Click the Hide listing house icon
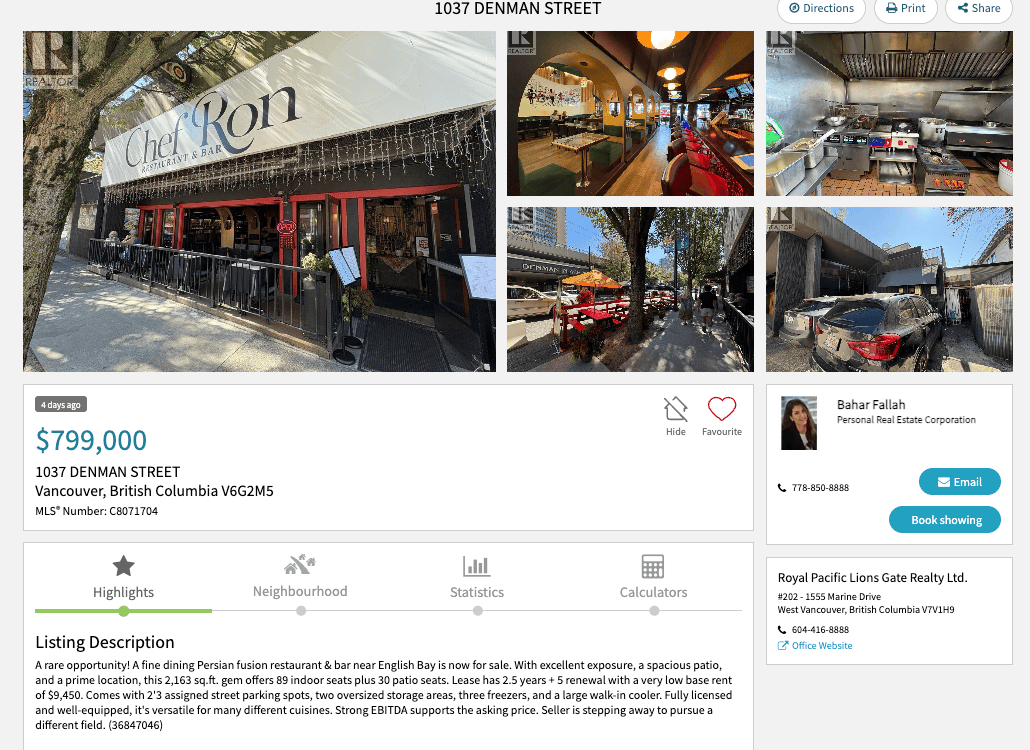This screenshot has height=750, width=1030. 675,409
